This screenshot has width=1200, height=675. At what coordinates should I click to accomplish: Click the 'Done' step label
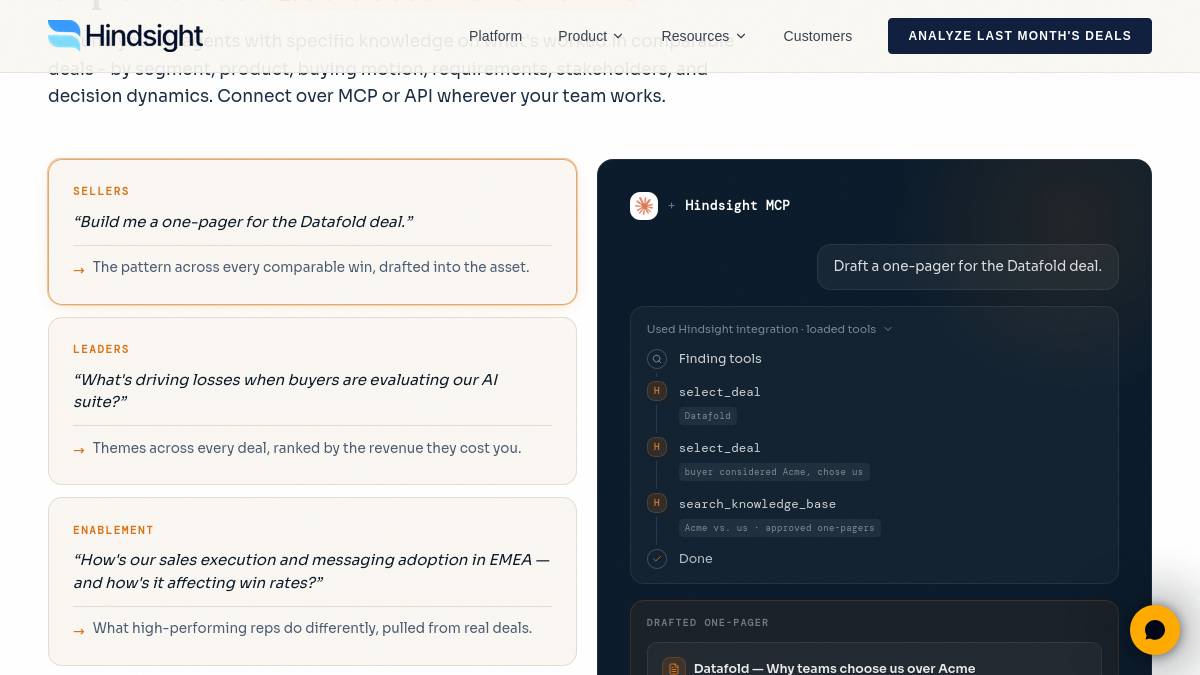pos(696,559)
